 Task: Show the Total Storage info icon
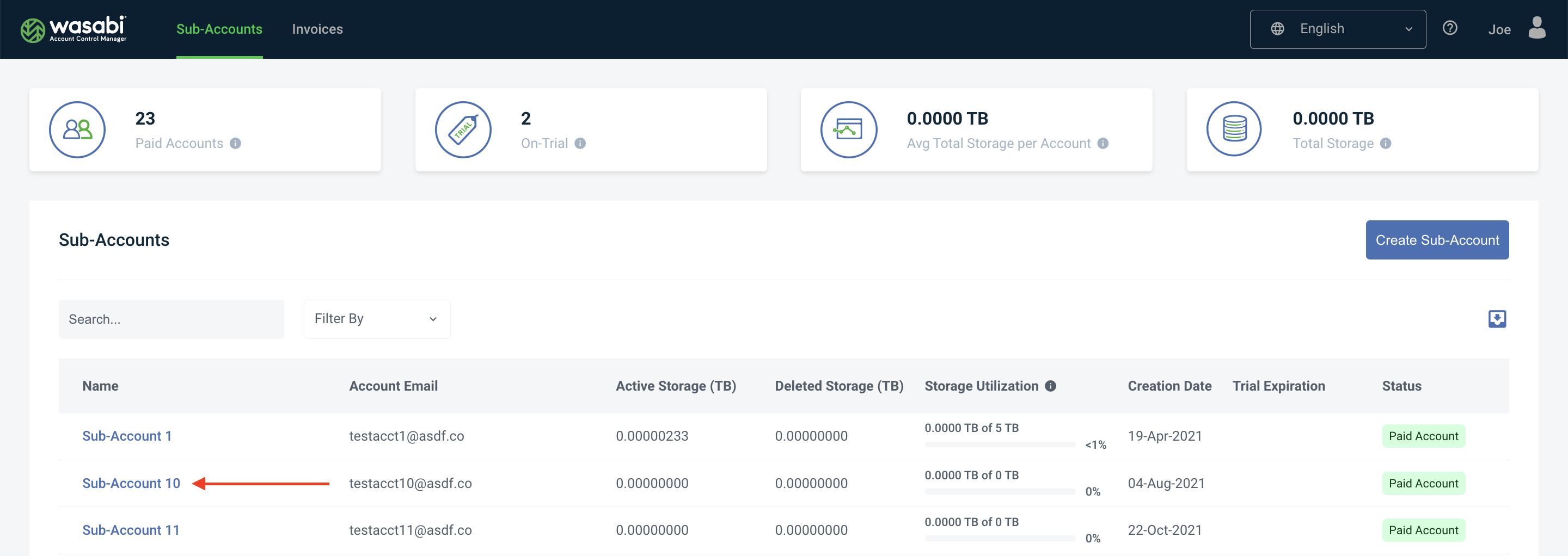click(x=1386, y=144)
